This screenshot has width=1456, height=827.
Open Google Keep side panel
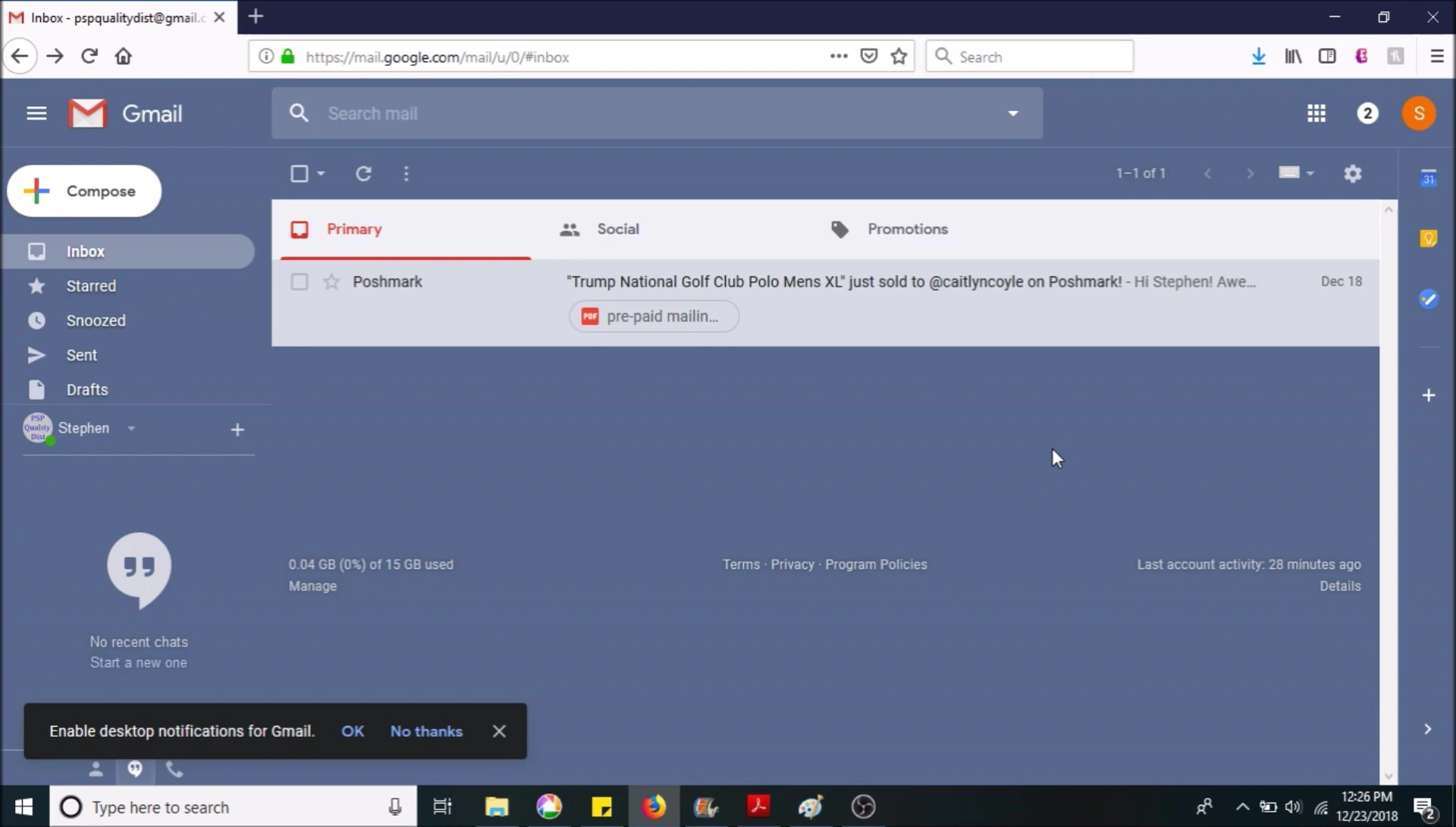[x=1428, y=239]
